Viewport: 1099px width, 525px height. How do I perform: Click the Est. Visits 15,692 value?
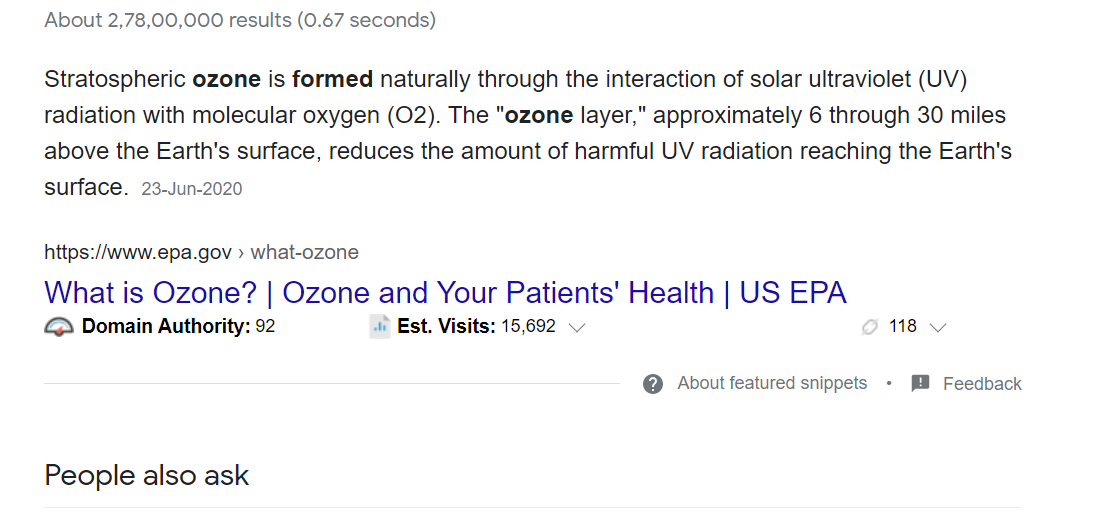[x=528, y=327]
